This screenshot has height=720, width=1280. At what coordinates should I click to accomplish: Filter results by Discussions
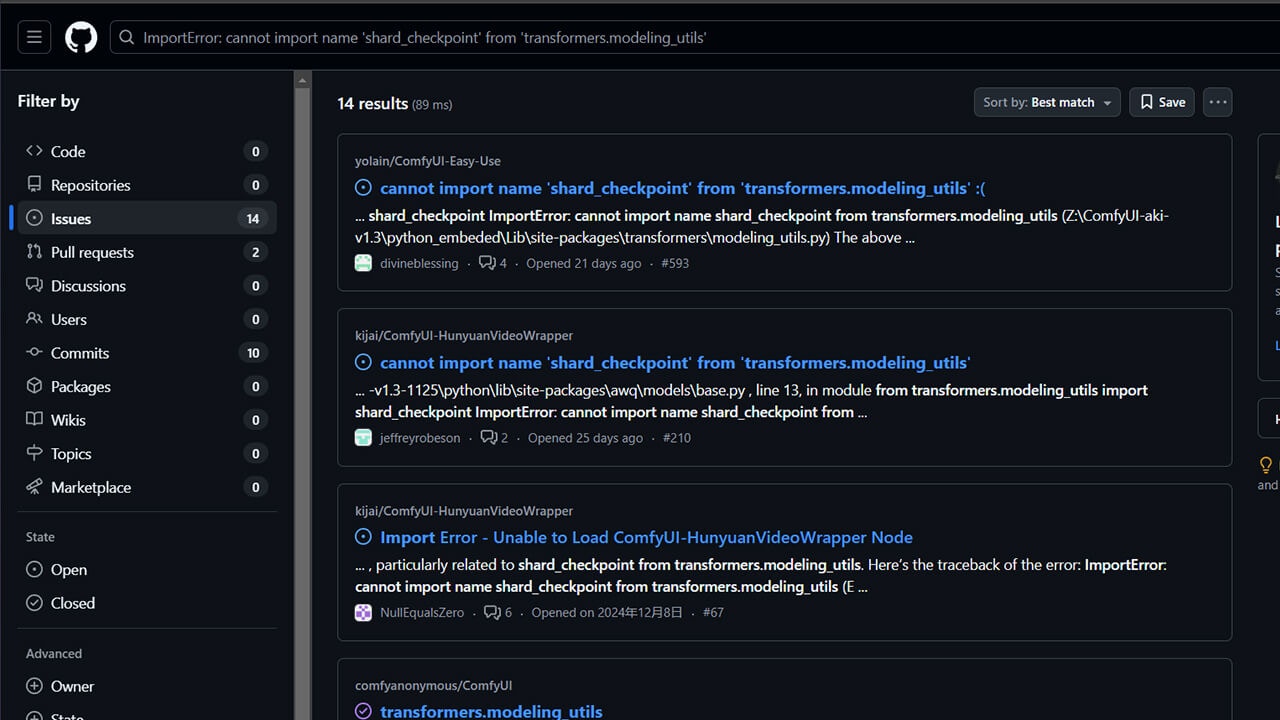[x=147, y=286]
